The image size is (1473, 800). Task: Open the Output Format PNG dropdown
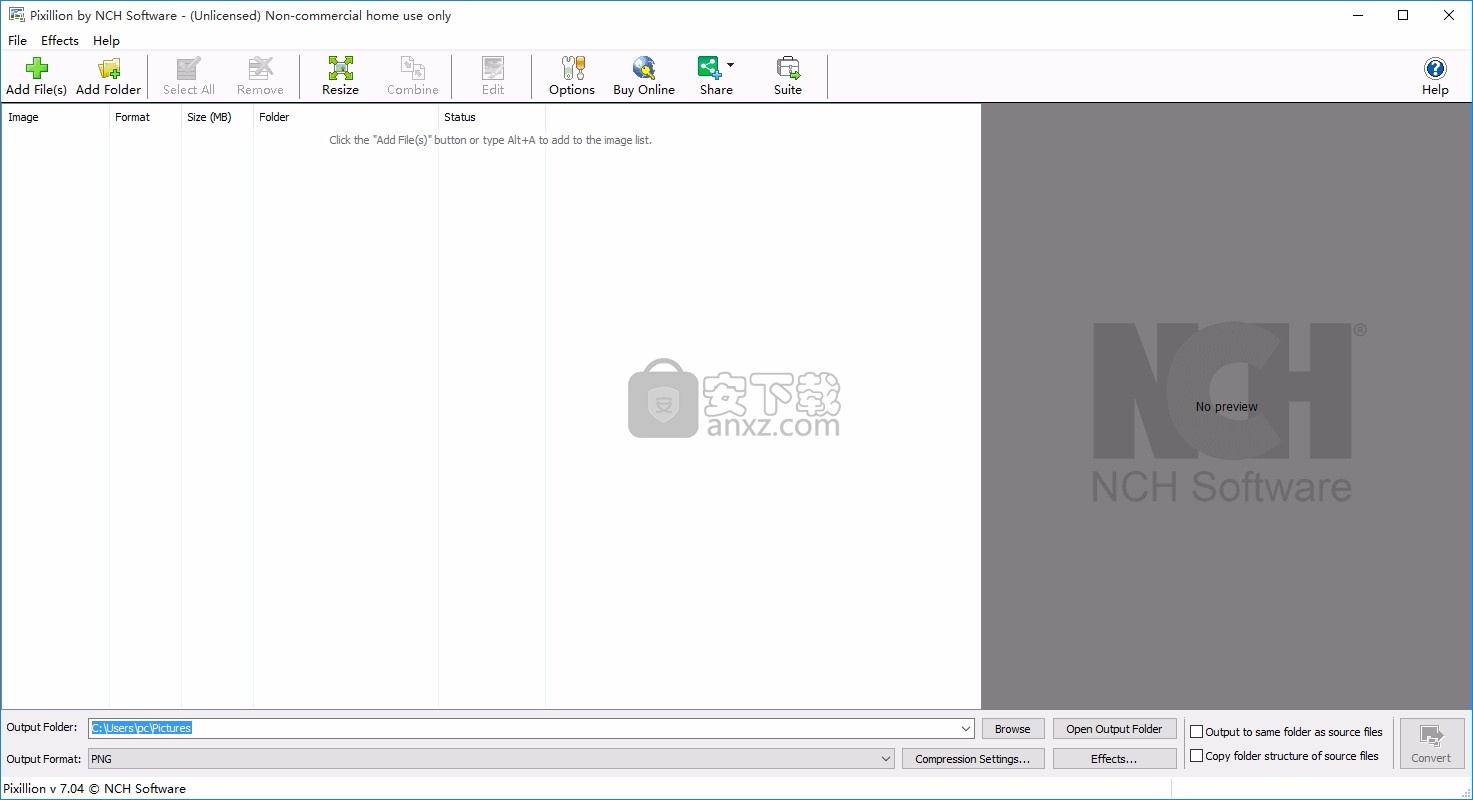coord(491,759)
